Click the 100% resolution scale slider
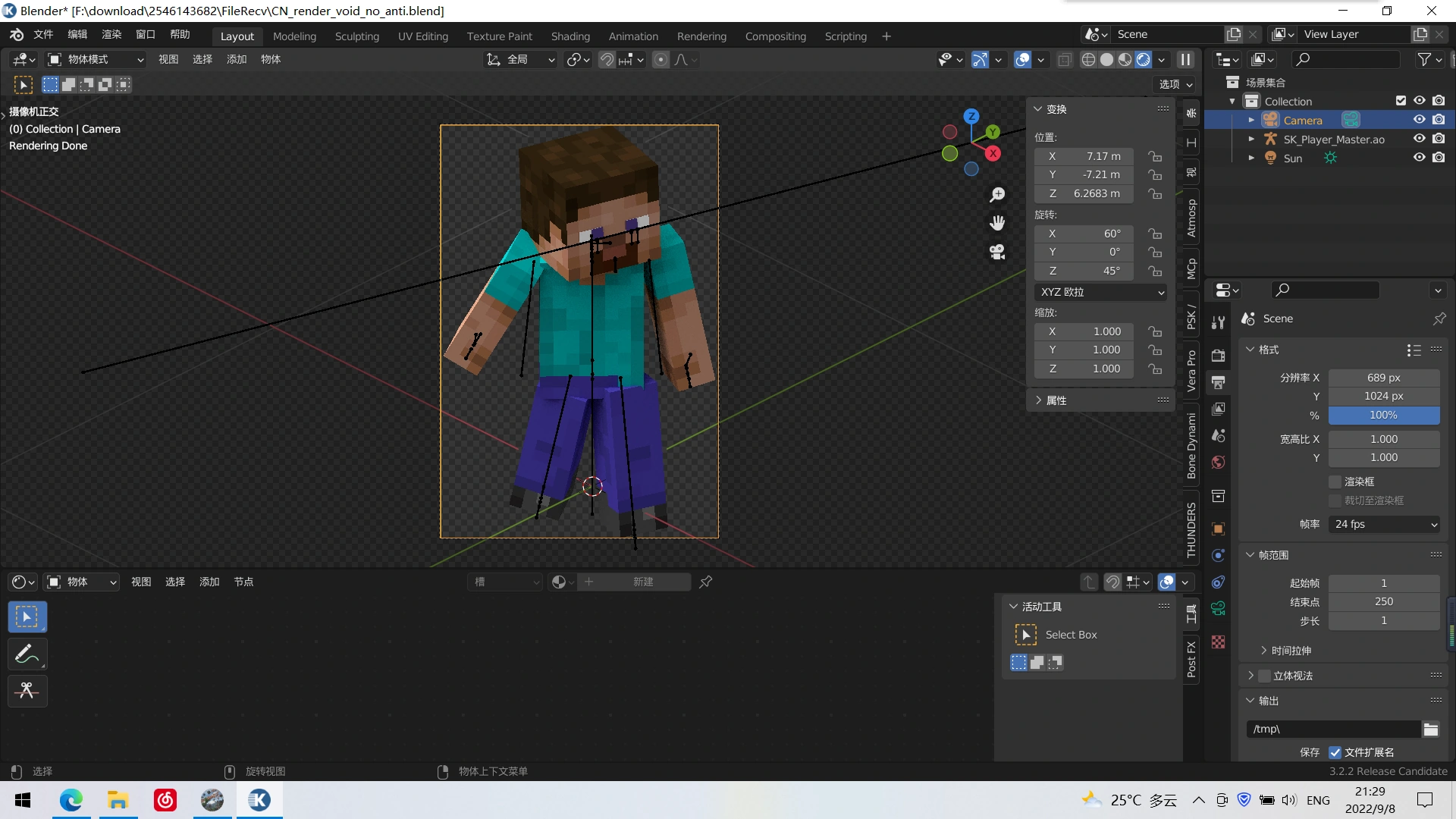The image size is (1456, 819). [1383, 415]
